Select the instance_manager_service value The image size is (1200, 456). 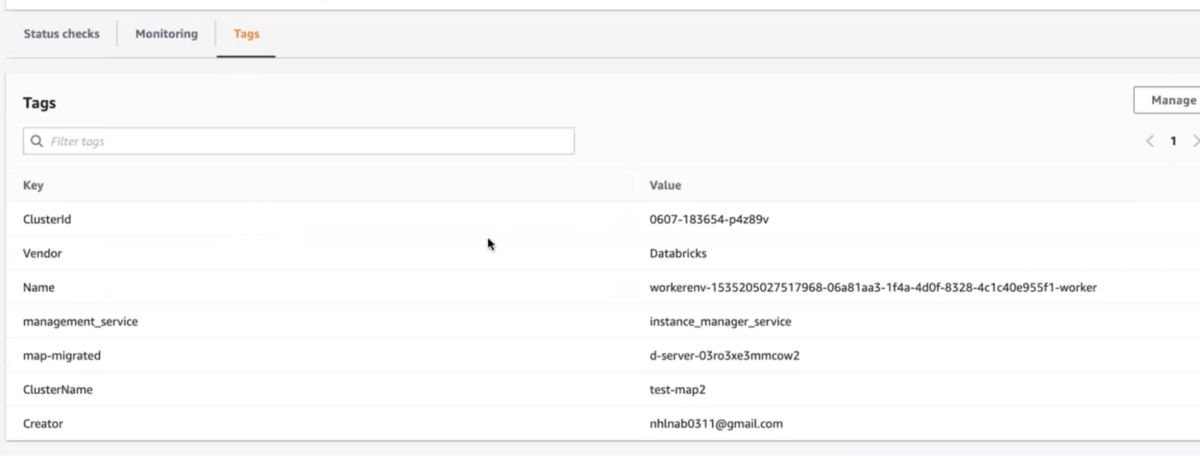tap(720, 322)
